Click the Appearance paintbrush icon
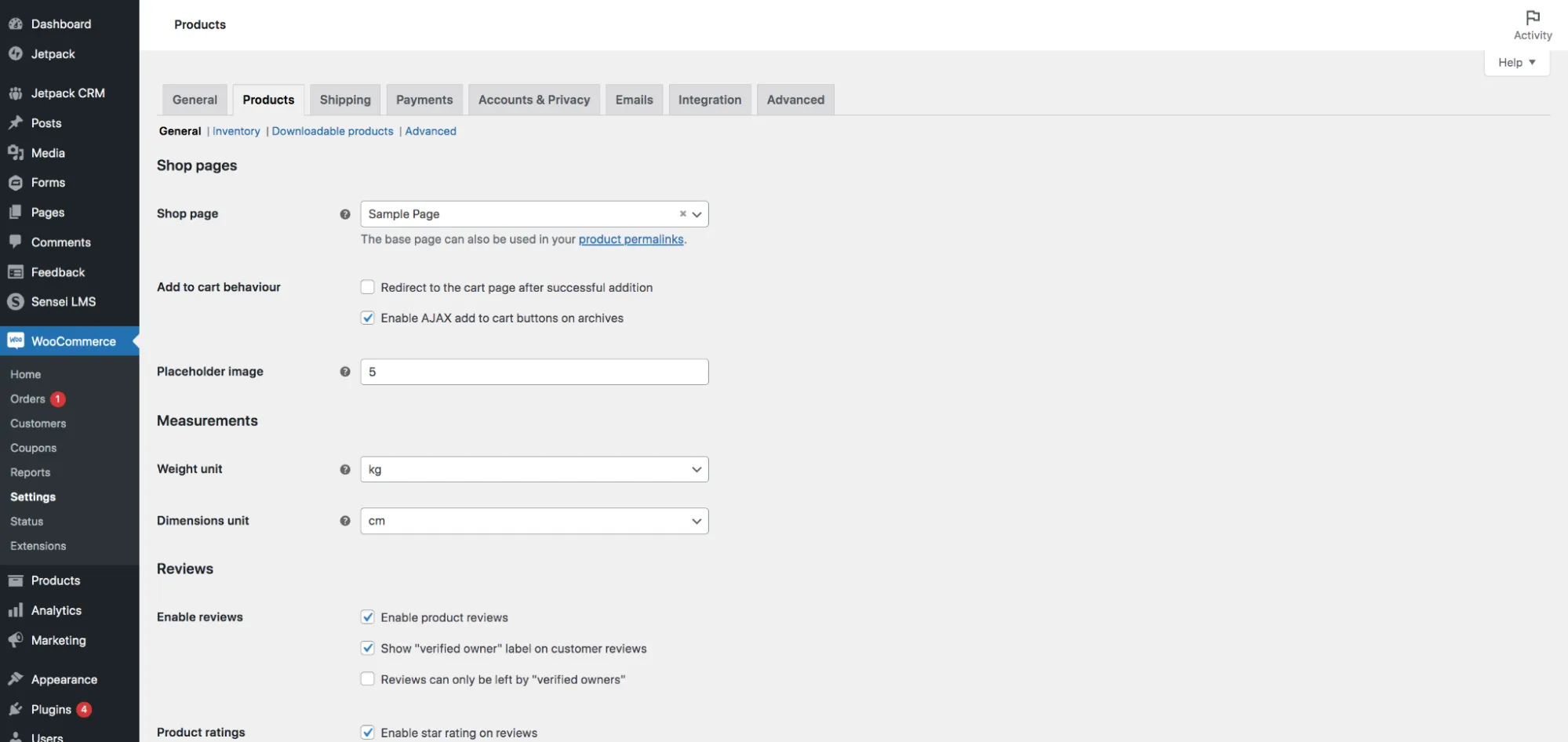This screenshot has height=742, width=1568. (16, 679)
